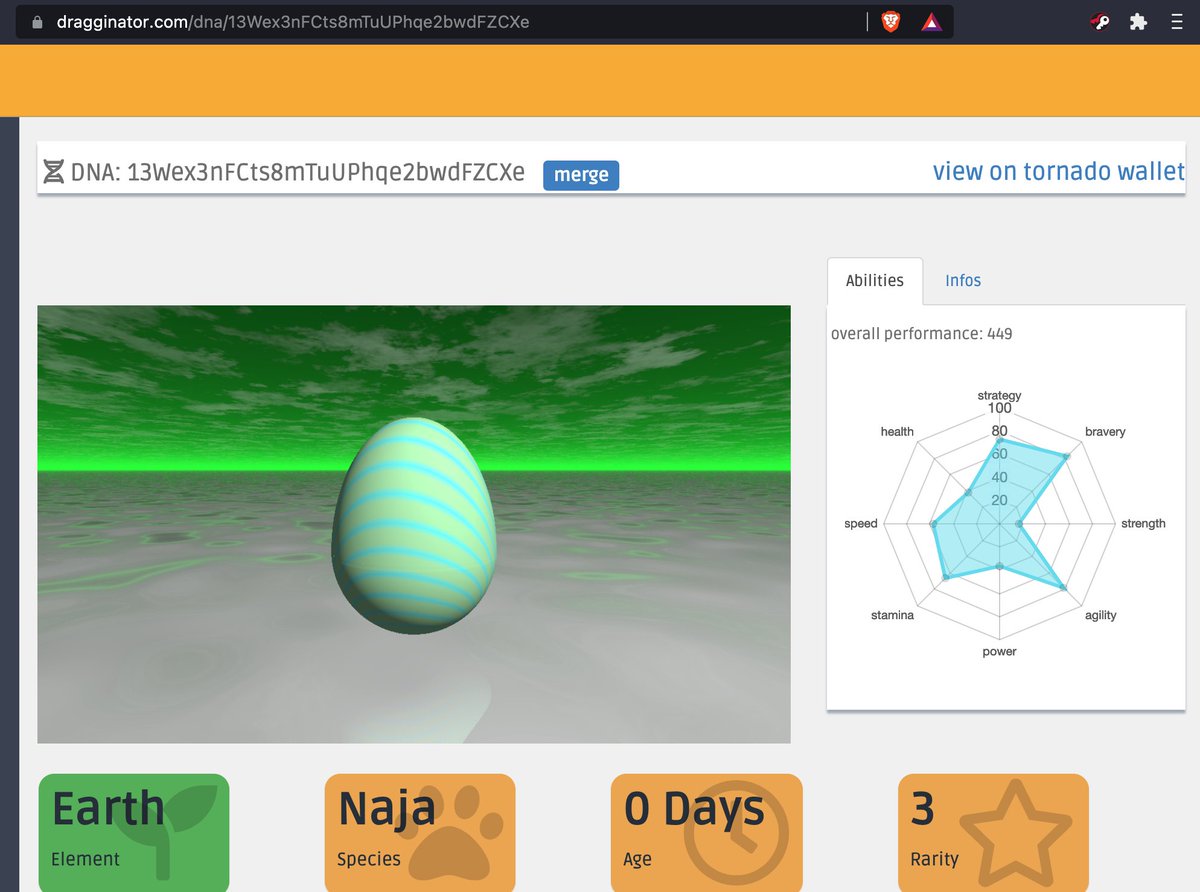Viewport: 1200px width, 892px height.
Task: Click the agility label on radar chart
Action: (1100, 615)
